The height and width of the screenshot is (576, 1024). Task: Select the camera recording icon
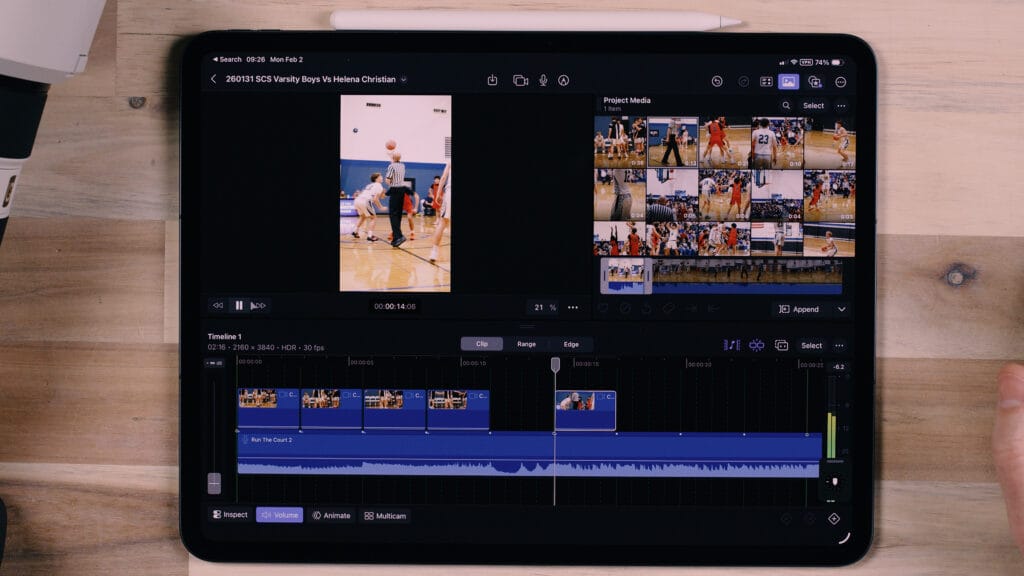pyautogui.click(x=519, y=80)
